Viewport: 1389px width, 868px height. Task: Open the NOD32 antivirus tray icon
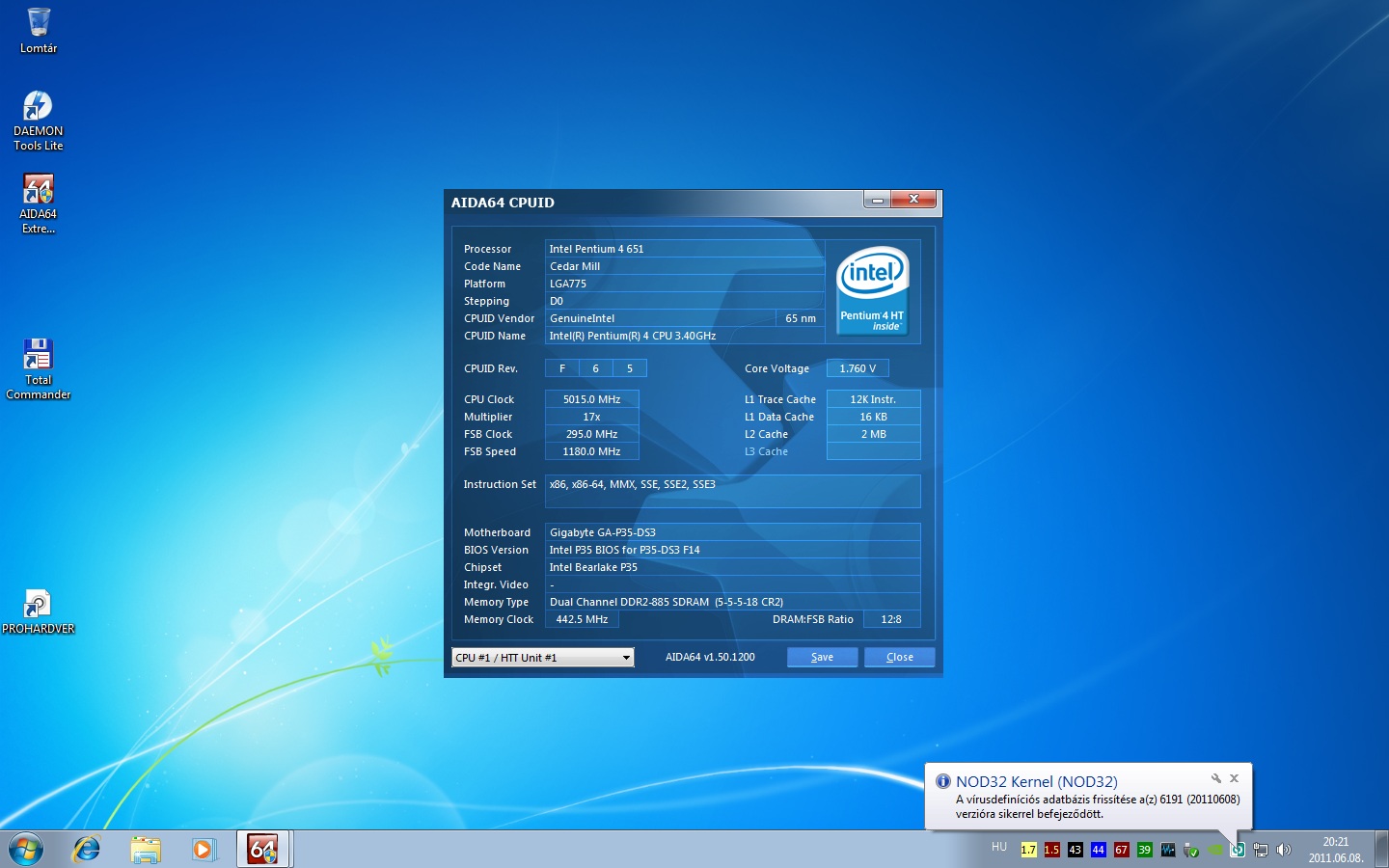1238,850
